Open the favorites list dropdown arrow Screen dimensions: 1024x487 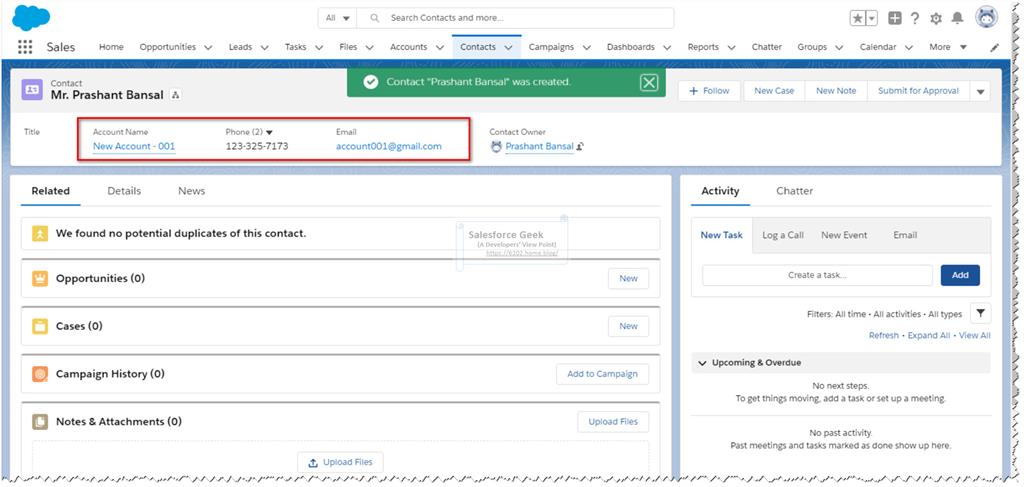872,18
